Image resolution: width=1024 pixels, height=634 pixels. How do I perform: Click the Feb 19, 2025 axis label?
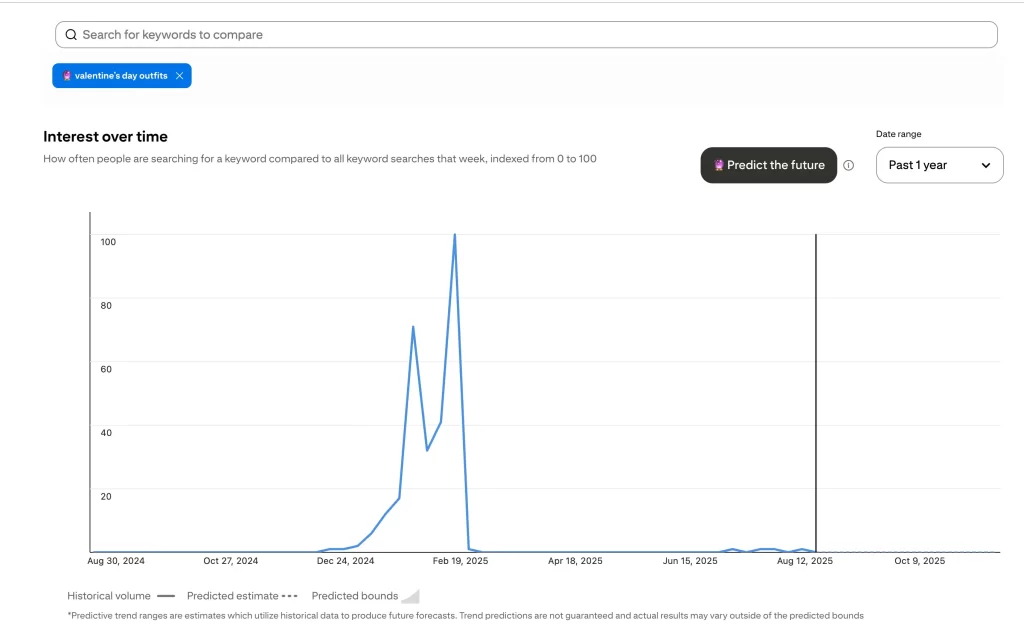point(460,561)
